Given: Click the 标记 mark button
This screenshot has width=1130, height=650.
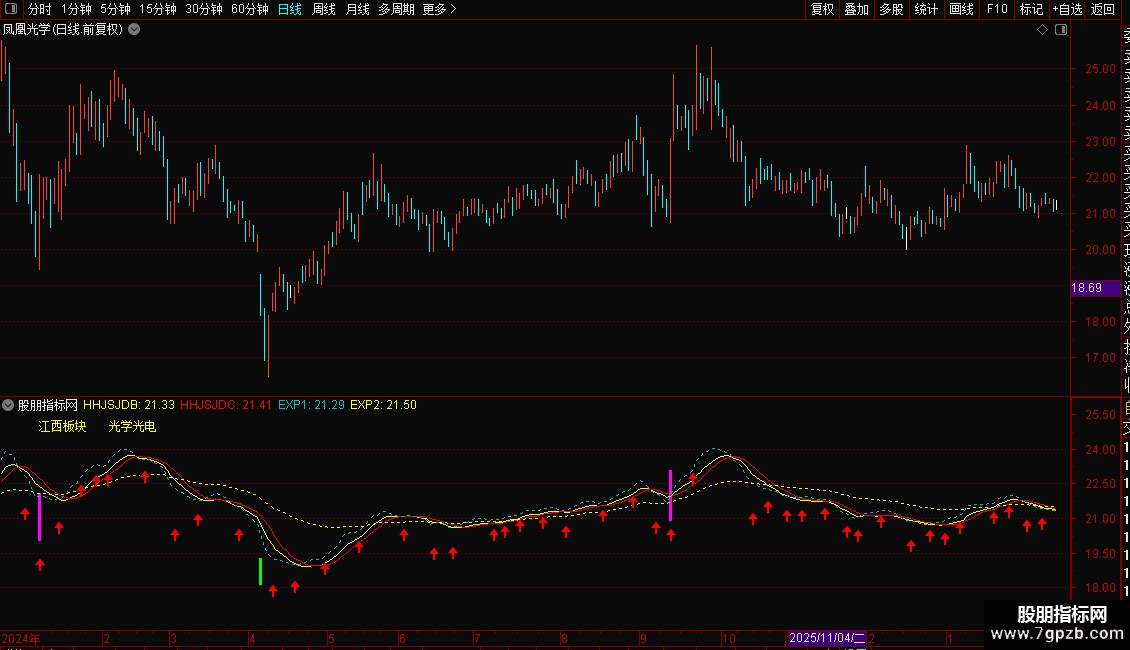Looking at the screenshot, I should tap(1031, 9).
